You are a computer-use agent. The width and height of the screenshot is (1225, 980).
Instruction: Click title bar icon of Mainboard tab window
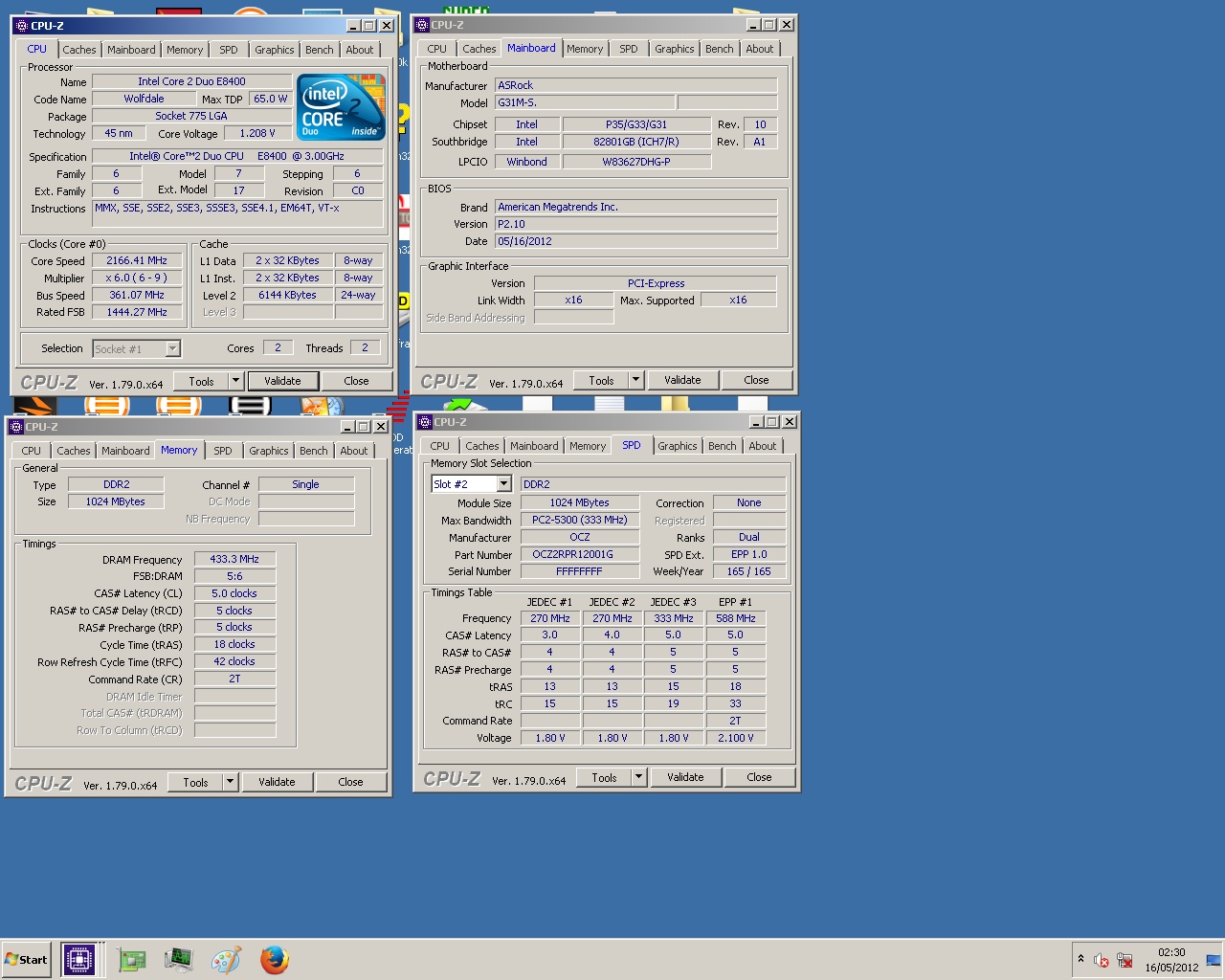point(422,25)
